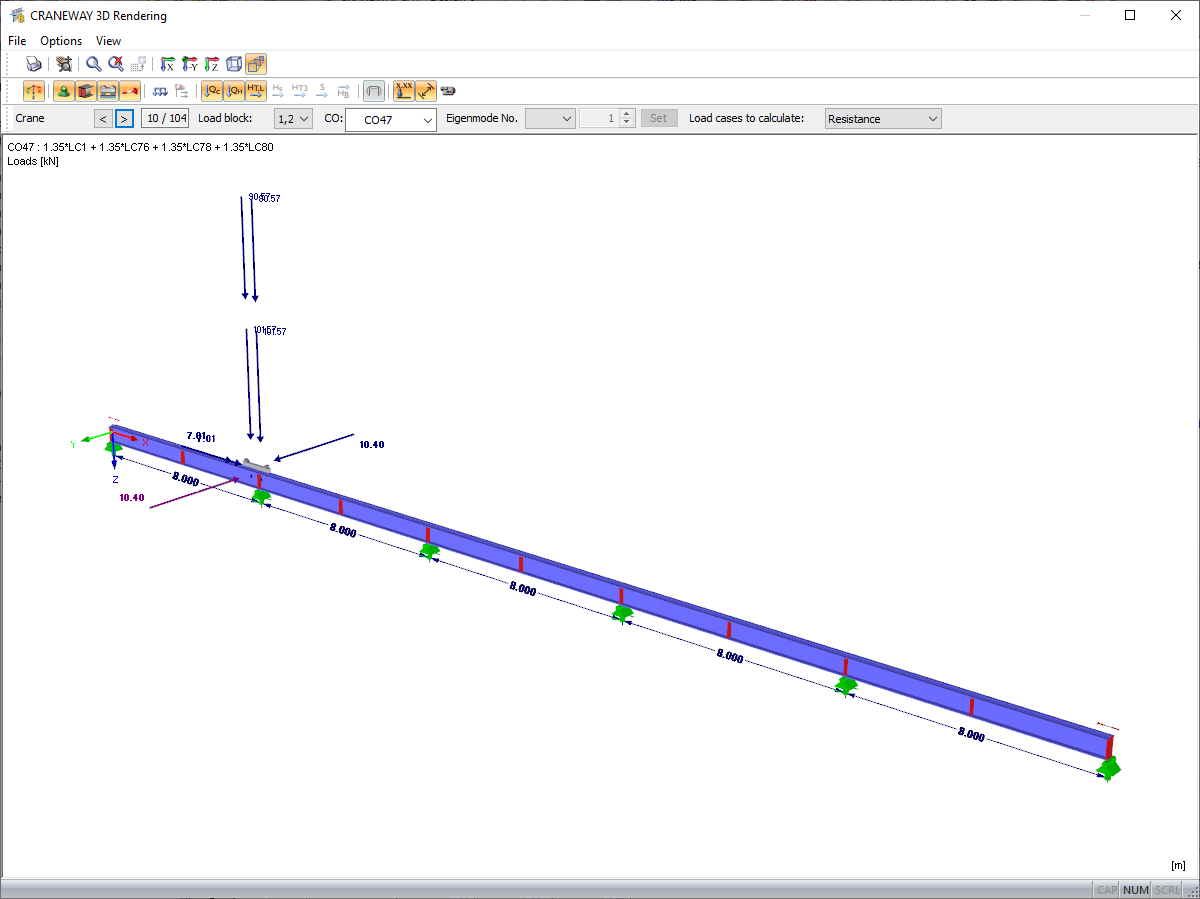Toggle Qc vertical wheel loads

pyautogui.click(x=212, y=91)
